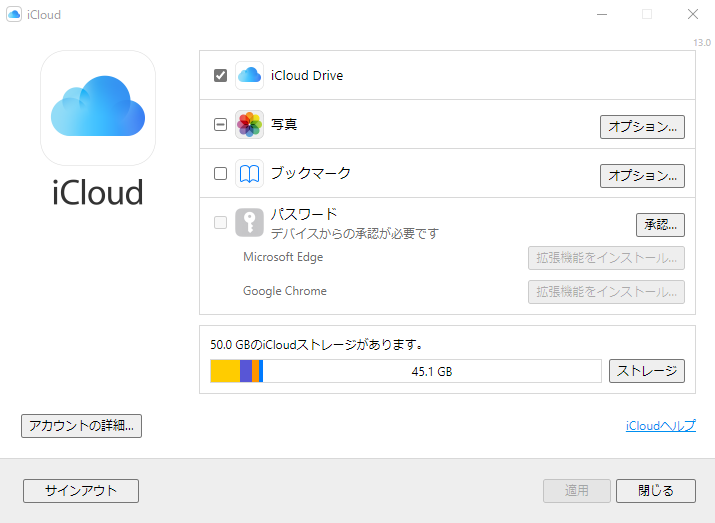Image resolution: width=715 pixels, height=523 pixels.
Task: Minimize the iCloud window
Action: 602,14
